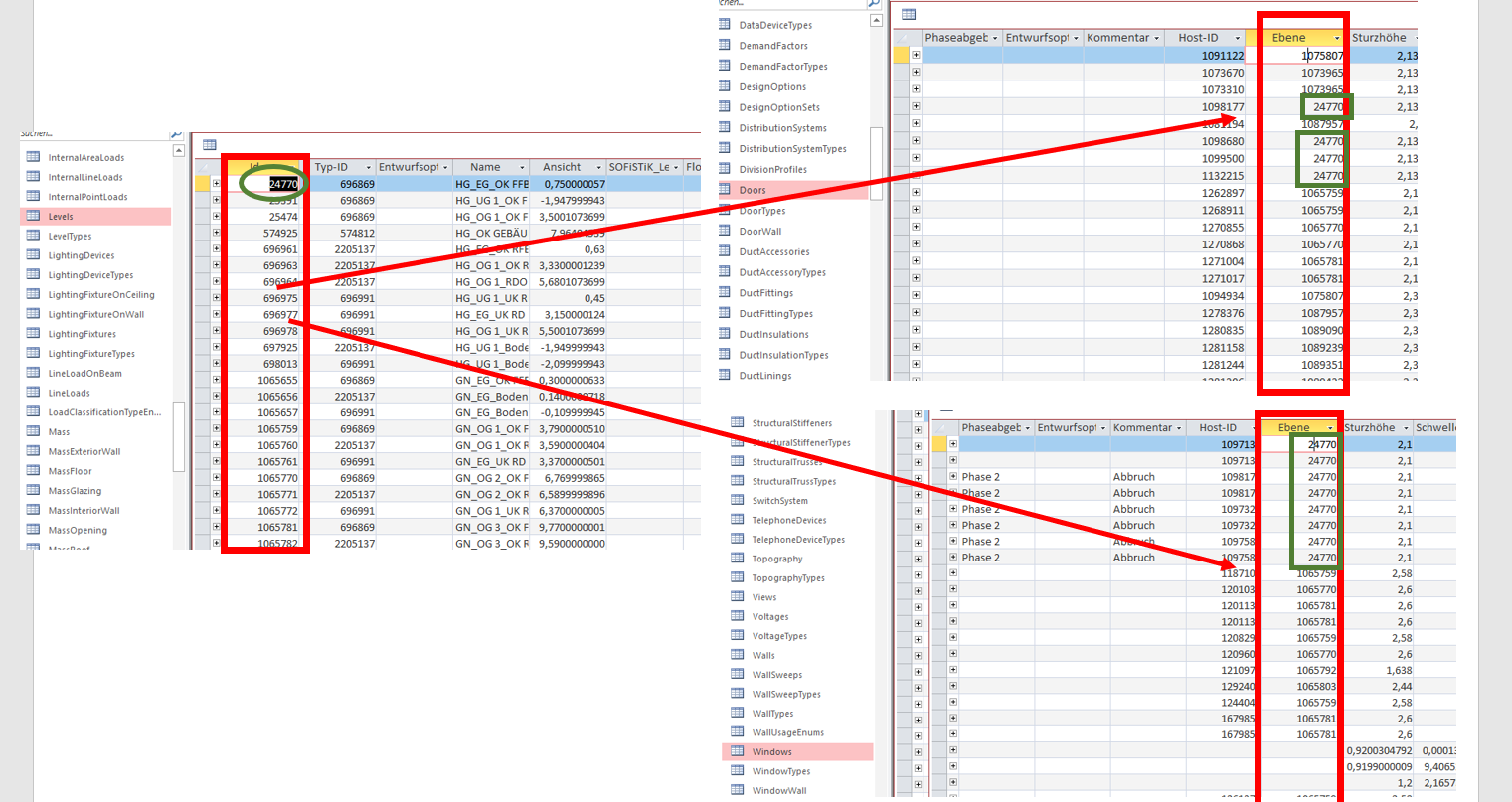Click scroll-up arrow of Levels navigation pane
The image size is (1512, 802).
click(179, 151)
